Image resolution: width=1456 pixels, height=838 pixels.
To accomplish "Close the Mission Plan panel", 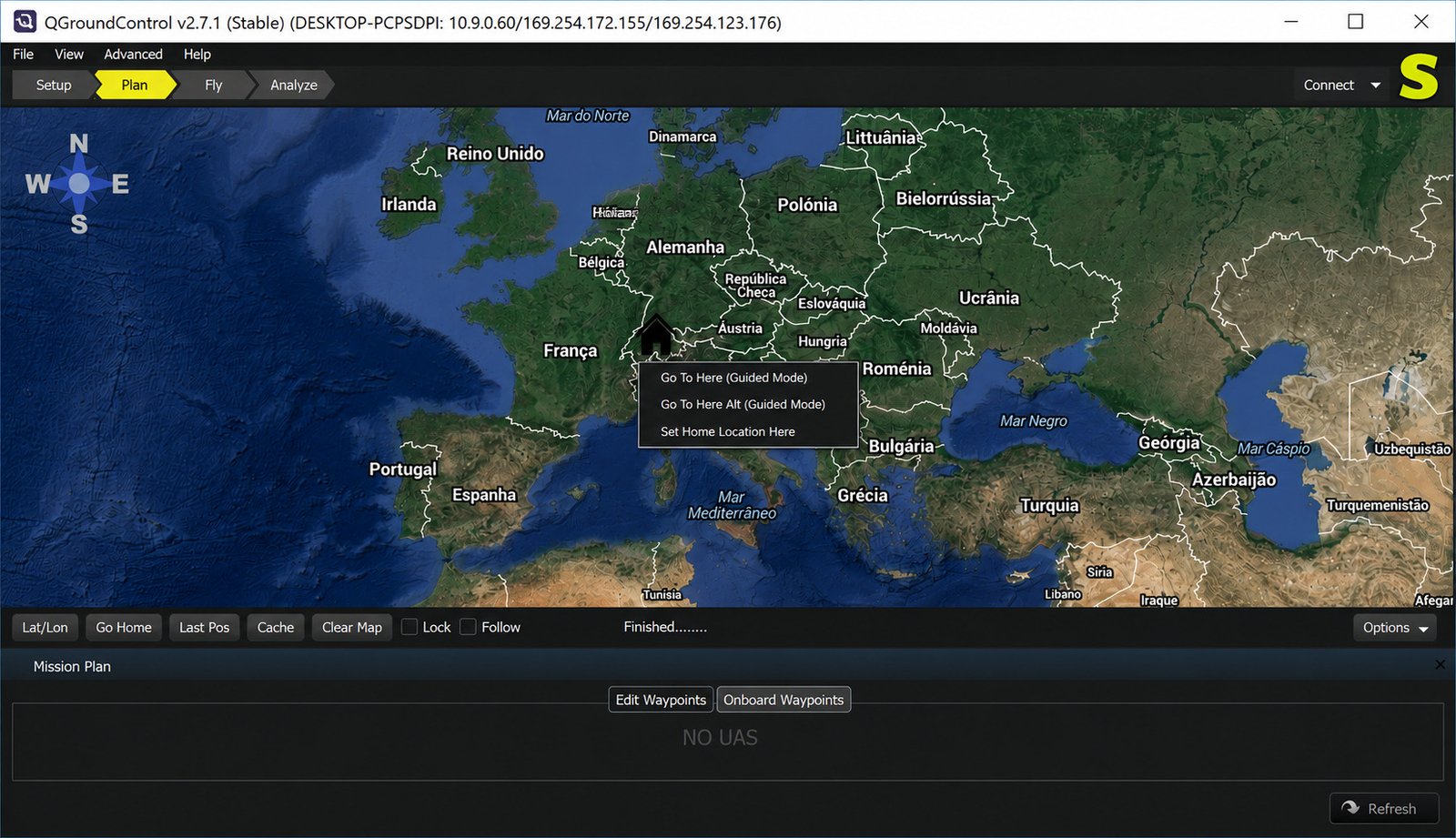I will click(x=1440, y=665).
